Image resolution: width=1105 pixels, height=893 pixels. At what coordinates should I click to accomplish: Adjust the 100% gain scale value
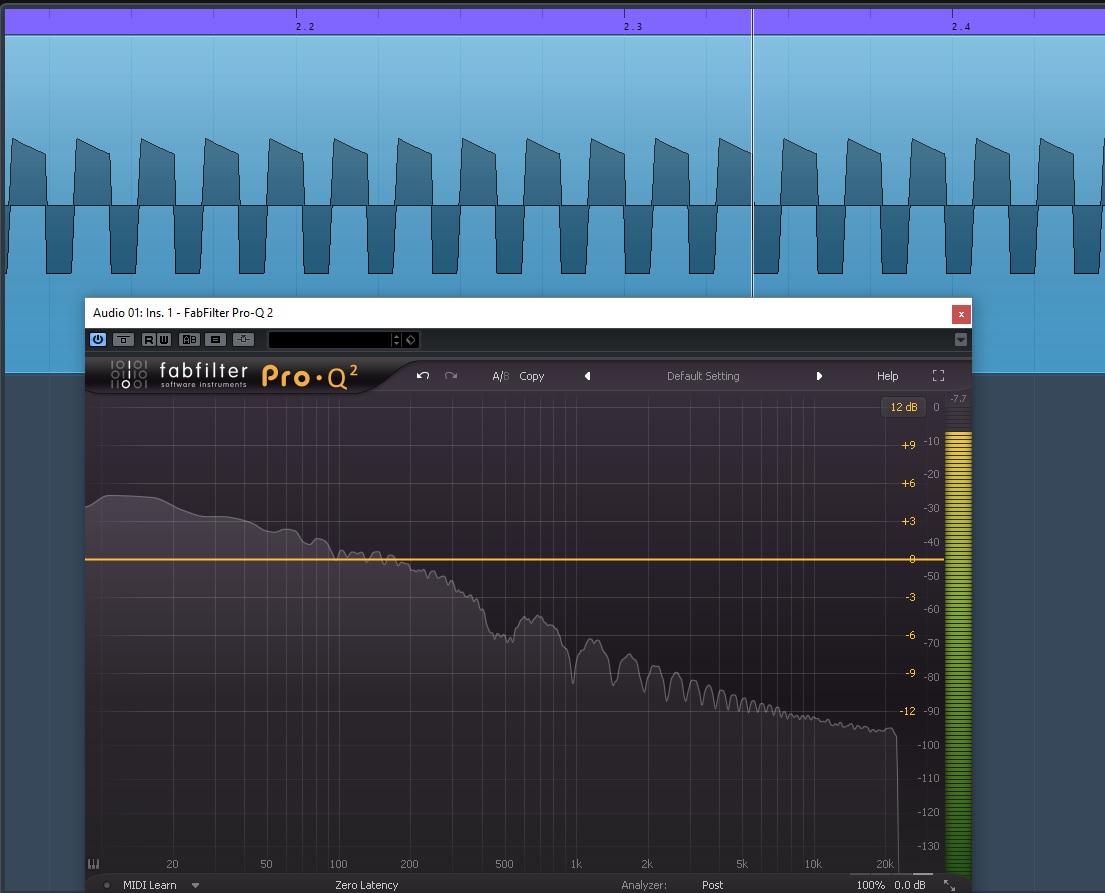pyautogui.click(x=870, y=885)
